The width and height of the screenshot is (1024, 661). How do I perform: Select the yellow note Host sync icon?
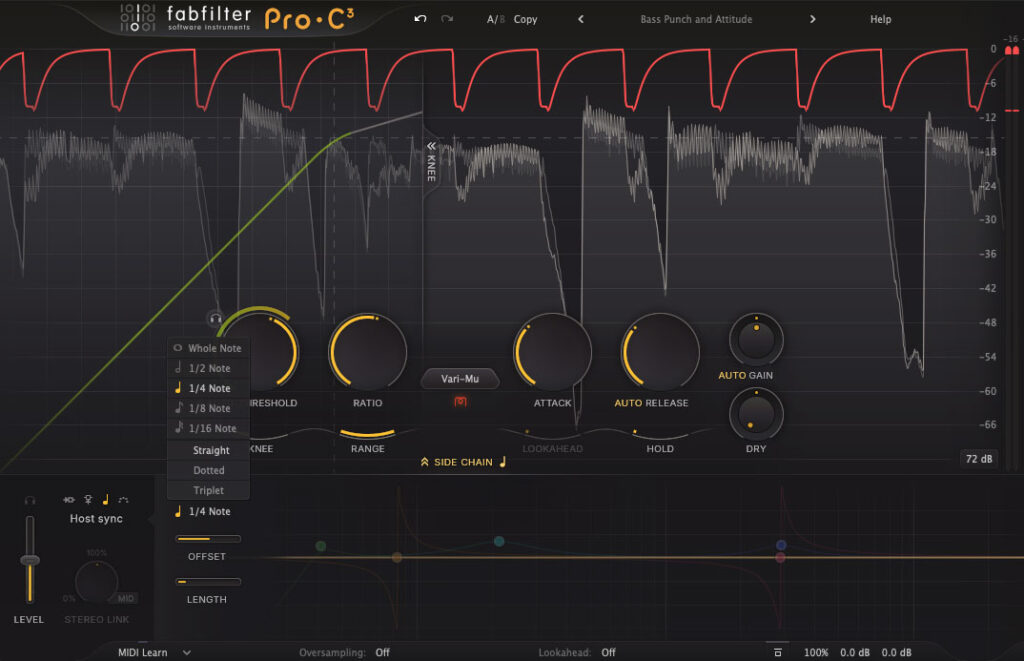[105, 500]
